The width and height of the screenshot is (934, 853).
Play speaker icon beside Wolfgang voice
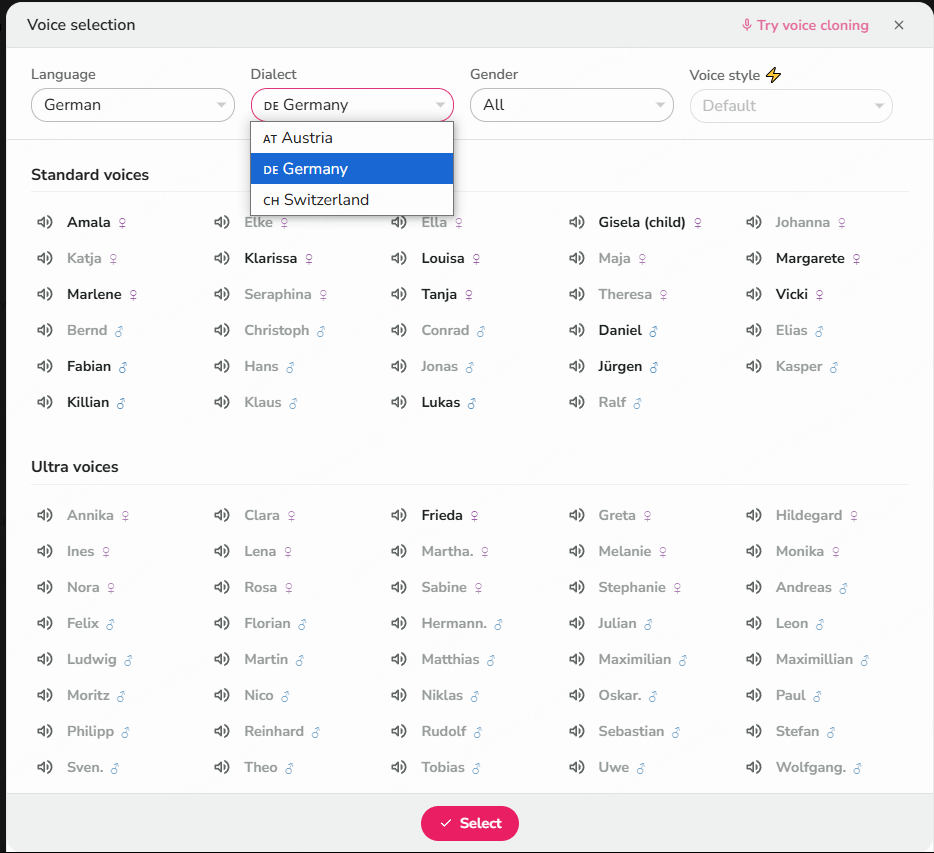coord(753,767)
